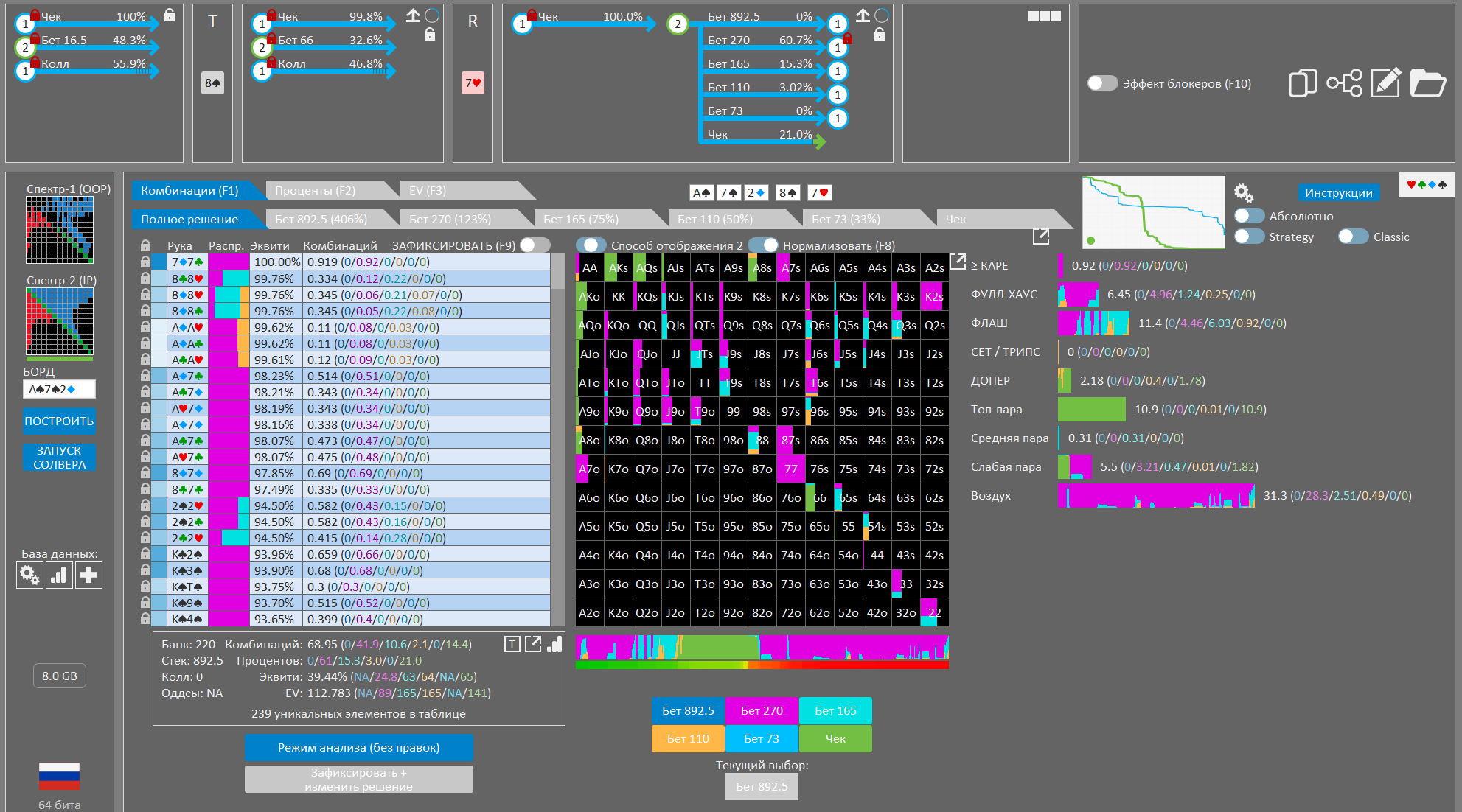Select the cyan Бет 165 legend swatch
This screenshot has height=812, width=1462.
[835, 710]
